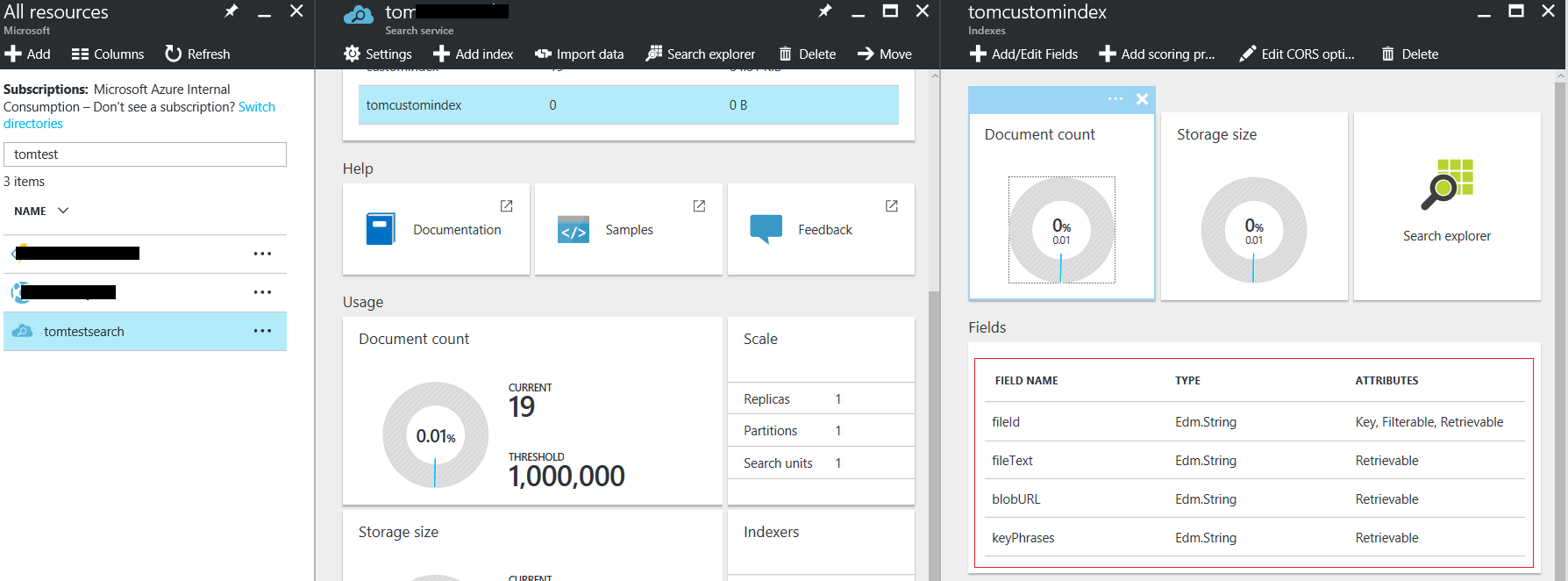Open the Samples help tile

coord(629,229)
